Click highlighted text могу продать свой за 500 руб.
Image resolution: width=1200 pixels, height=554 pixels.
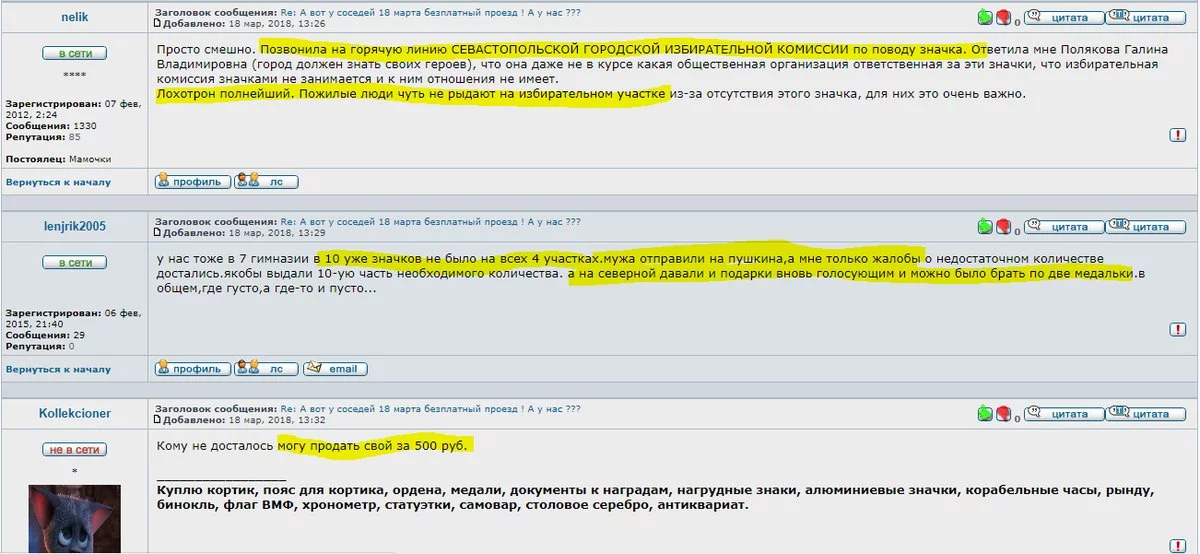[x=372, y=444]
